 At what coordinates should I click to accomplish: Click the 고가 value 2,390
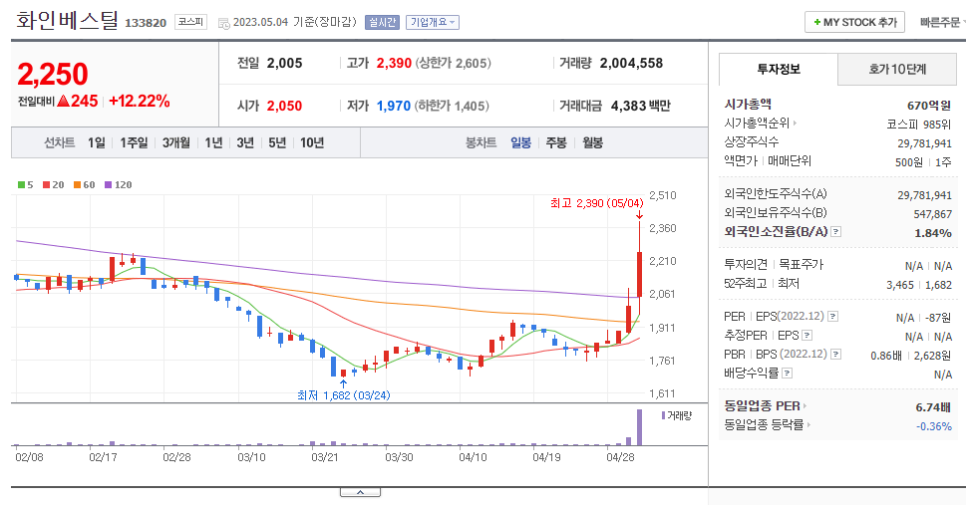point(394,63)
